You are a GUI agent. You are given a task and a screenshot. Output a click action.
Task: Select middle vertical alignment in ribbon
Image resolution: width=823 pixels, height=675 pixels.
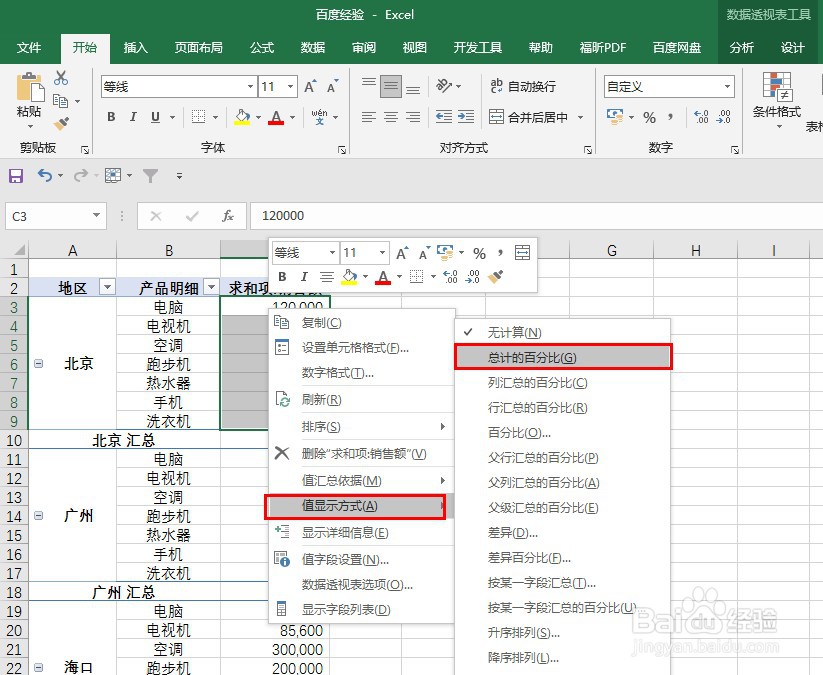(391, 86)
